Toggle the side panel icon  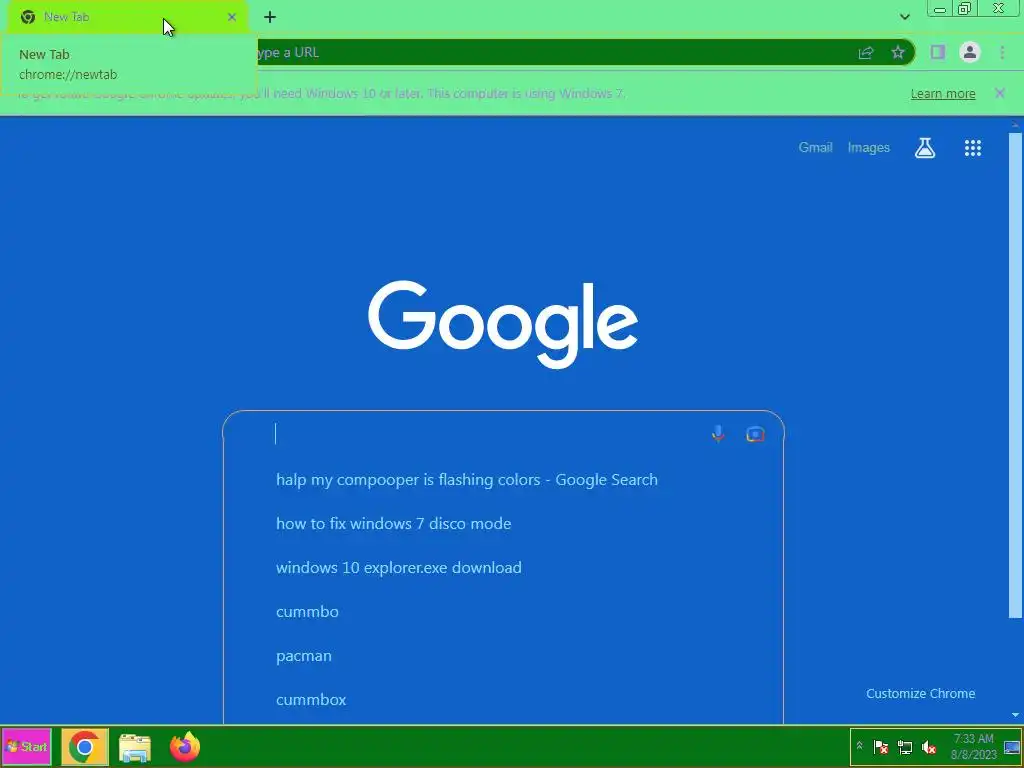(x=938, y=52)
